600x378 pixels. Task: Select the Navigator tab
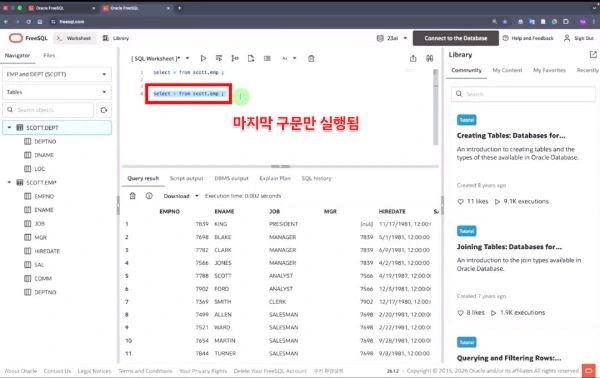coord(17,55)
